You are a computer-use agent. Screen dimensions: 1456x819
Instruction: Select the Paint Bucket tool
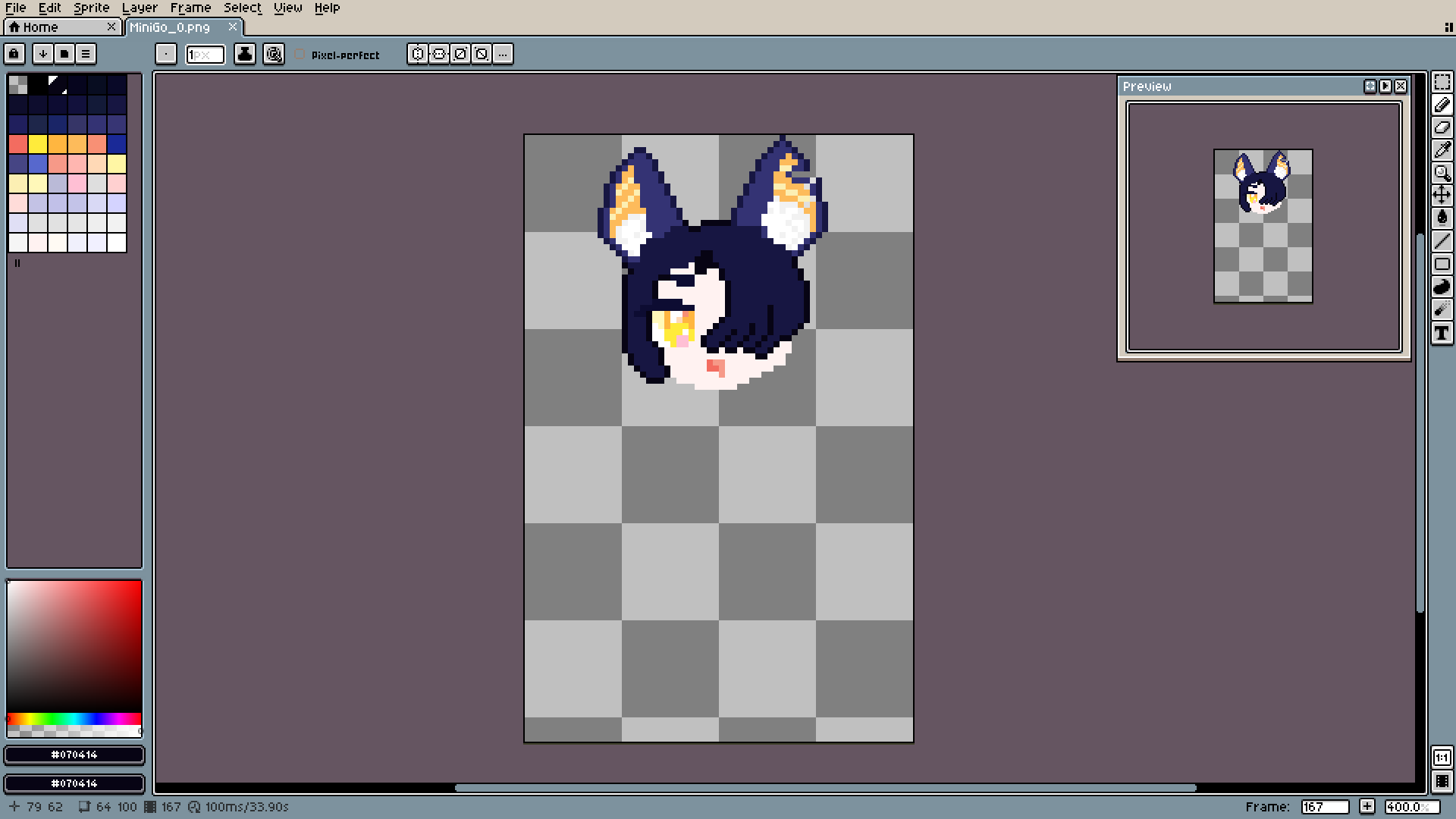click(x=1442, y=218)
